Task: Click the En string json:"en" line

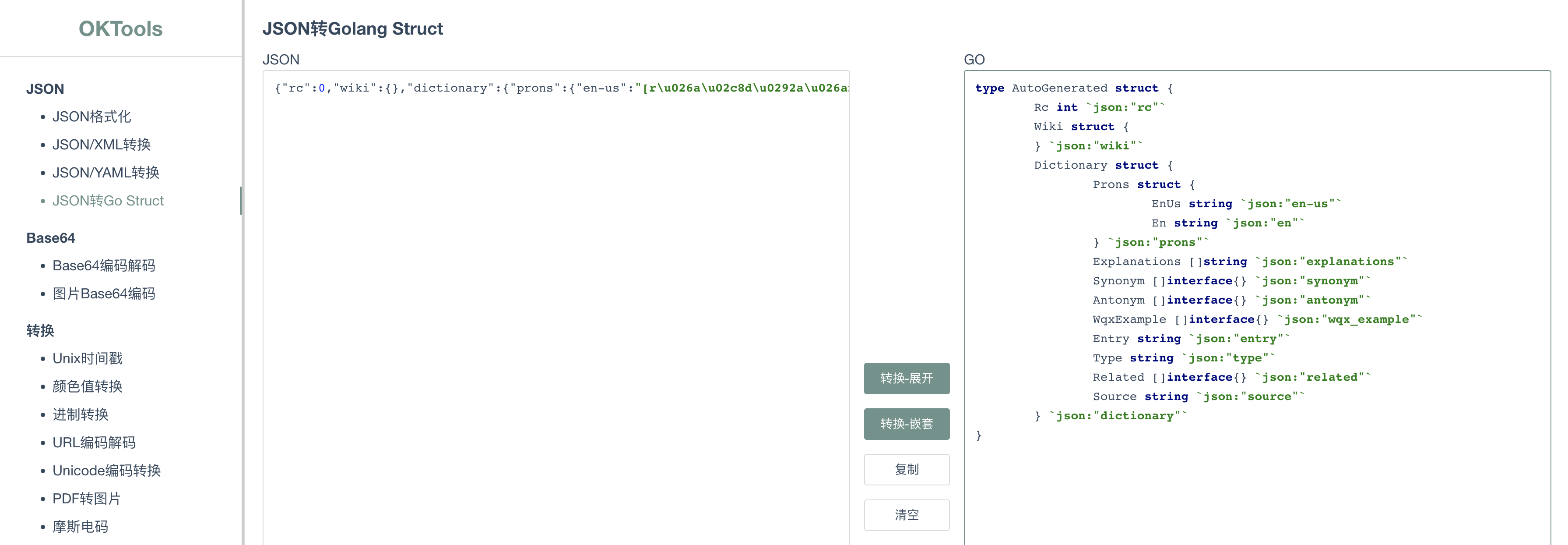Action: coord(1228,223)
